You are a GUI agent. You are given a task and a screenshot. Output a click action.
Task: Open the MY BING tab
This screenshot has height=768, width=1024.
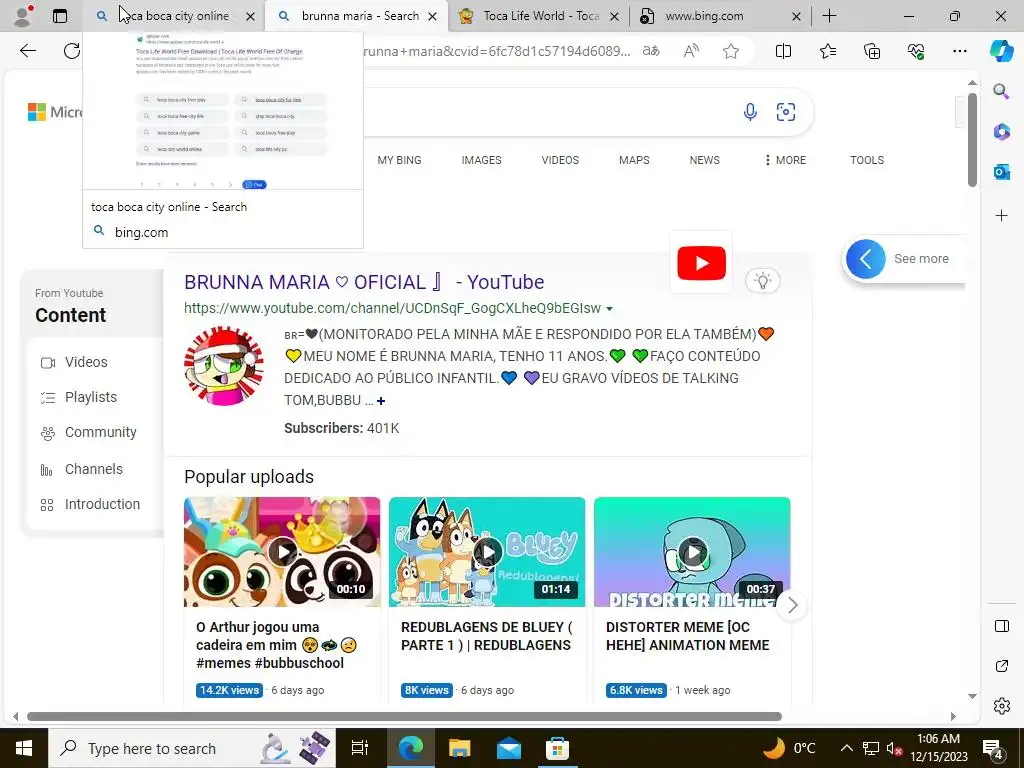point(399,160)
